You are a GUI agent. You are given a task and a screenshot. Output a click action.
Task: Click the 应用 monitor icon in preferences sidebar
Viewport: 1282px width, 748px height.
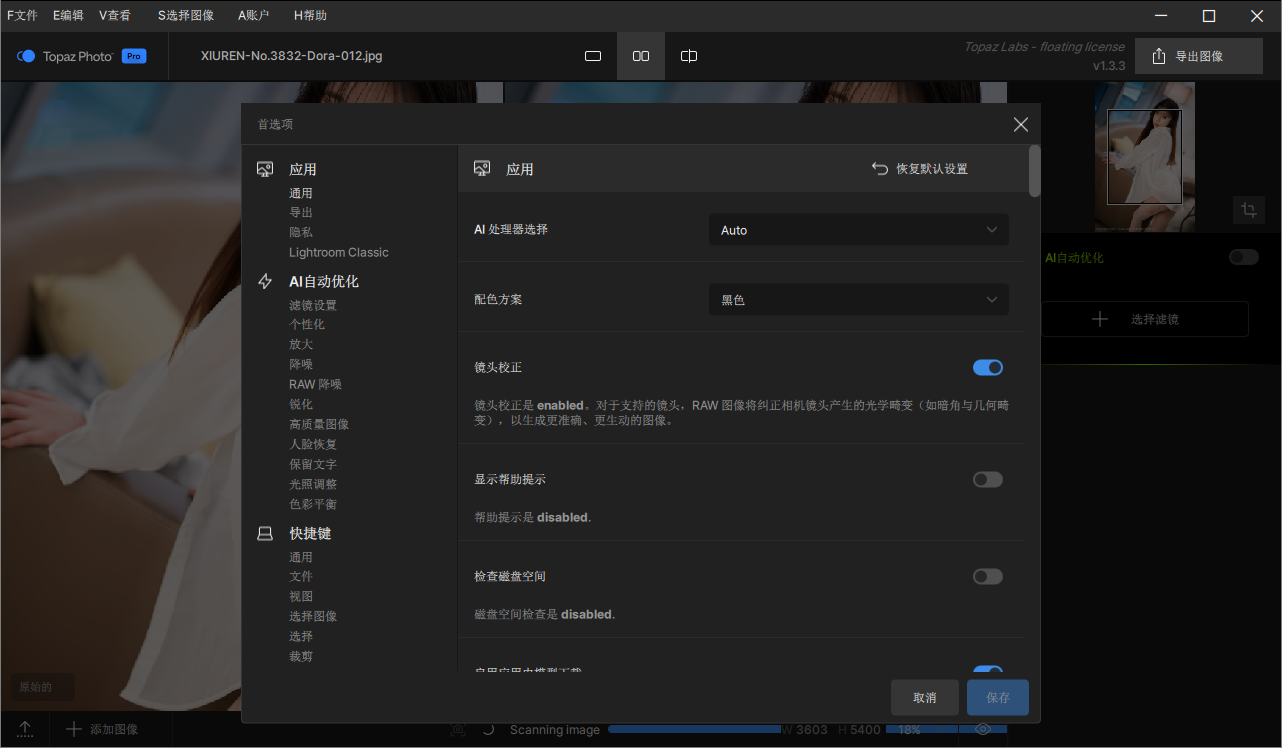click(265, 168)
